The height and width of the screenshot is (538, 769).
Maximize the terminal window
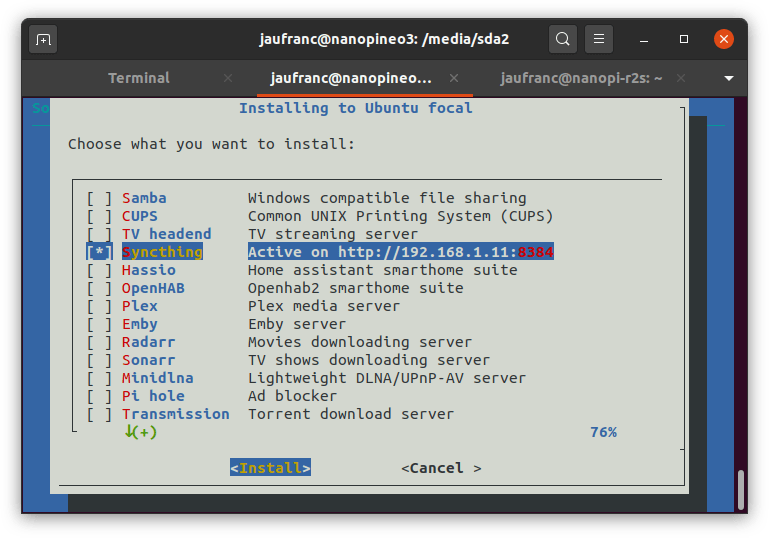(684, 39)
